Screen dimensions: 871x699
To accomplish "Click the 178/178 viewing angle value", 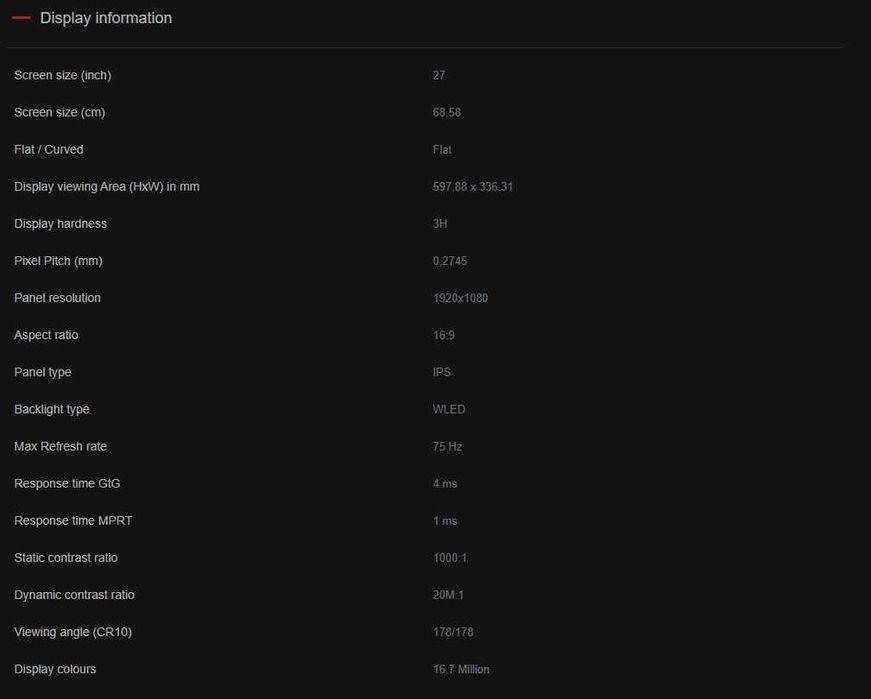I will pos(452,632).
